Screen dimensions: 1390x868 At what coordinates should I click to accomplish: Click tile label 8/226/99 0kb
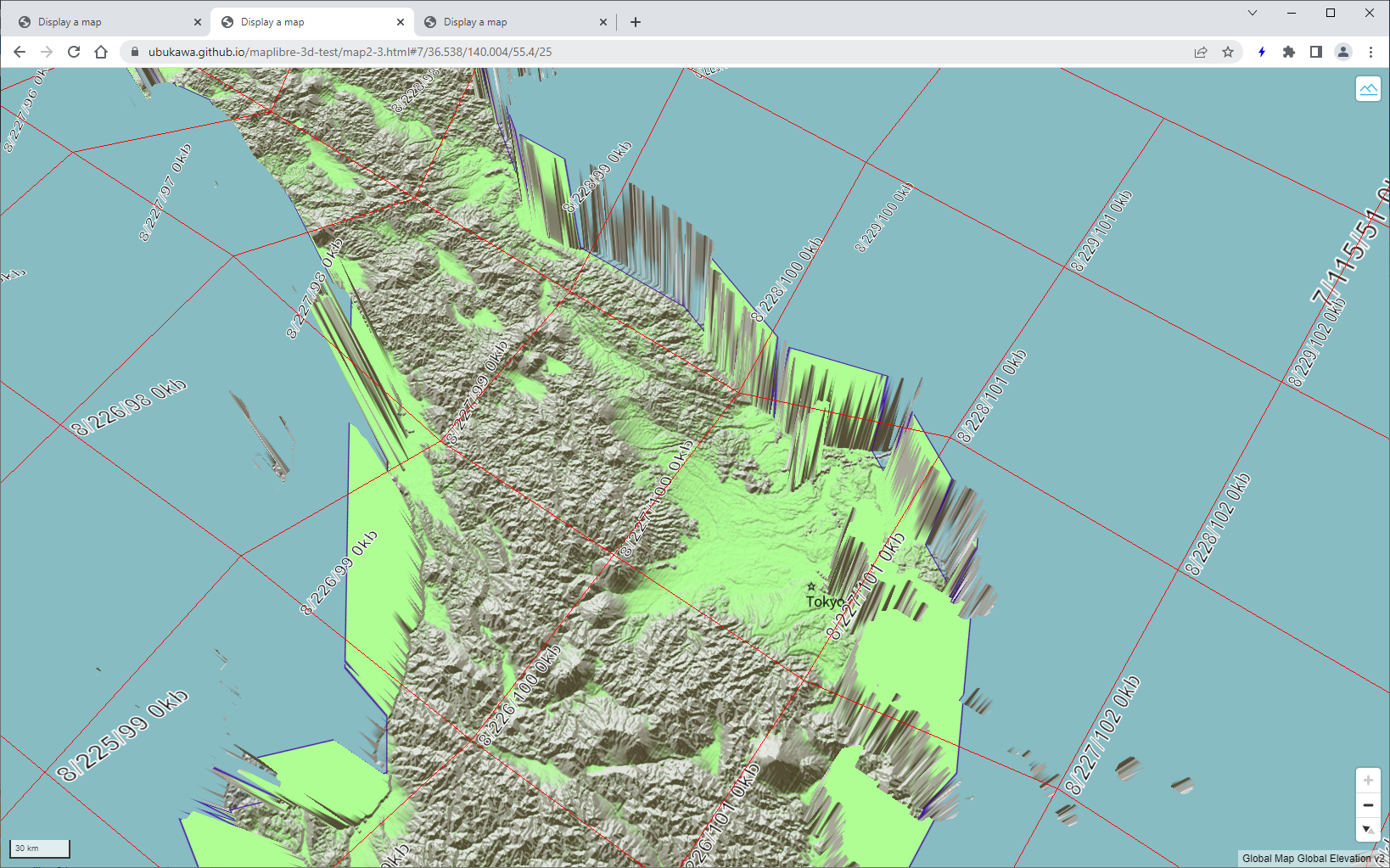pyautogui.click(x=339, y=573)
